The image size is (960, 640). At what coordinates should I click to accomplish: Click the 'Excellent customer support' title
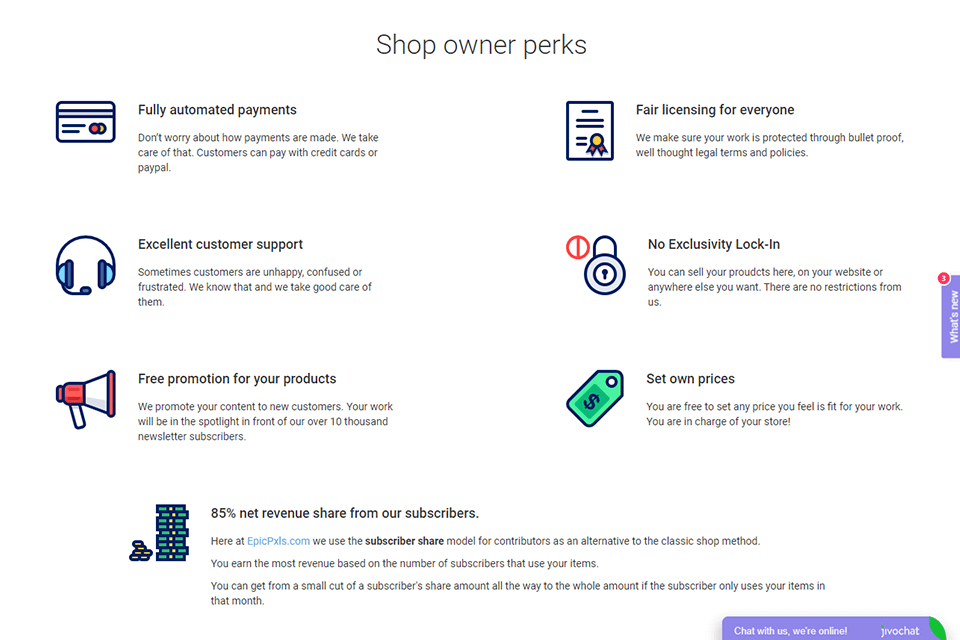click(x=220, y=244)
